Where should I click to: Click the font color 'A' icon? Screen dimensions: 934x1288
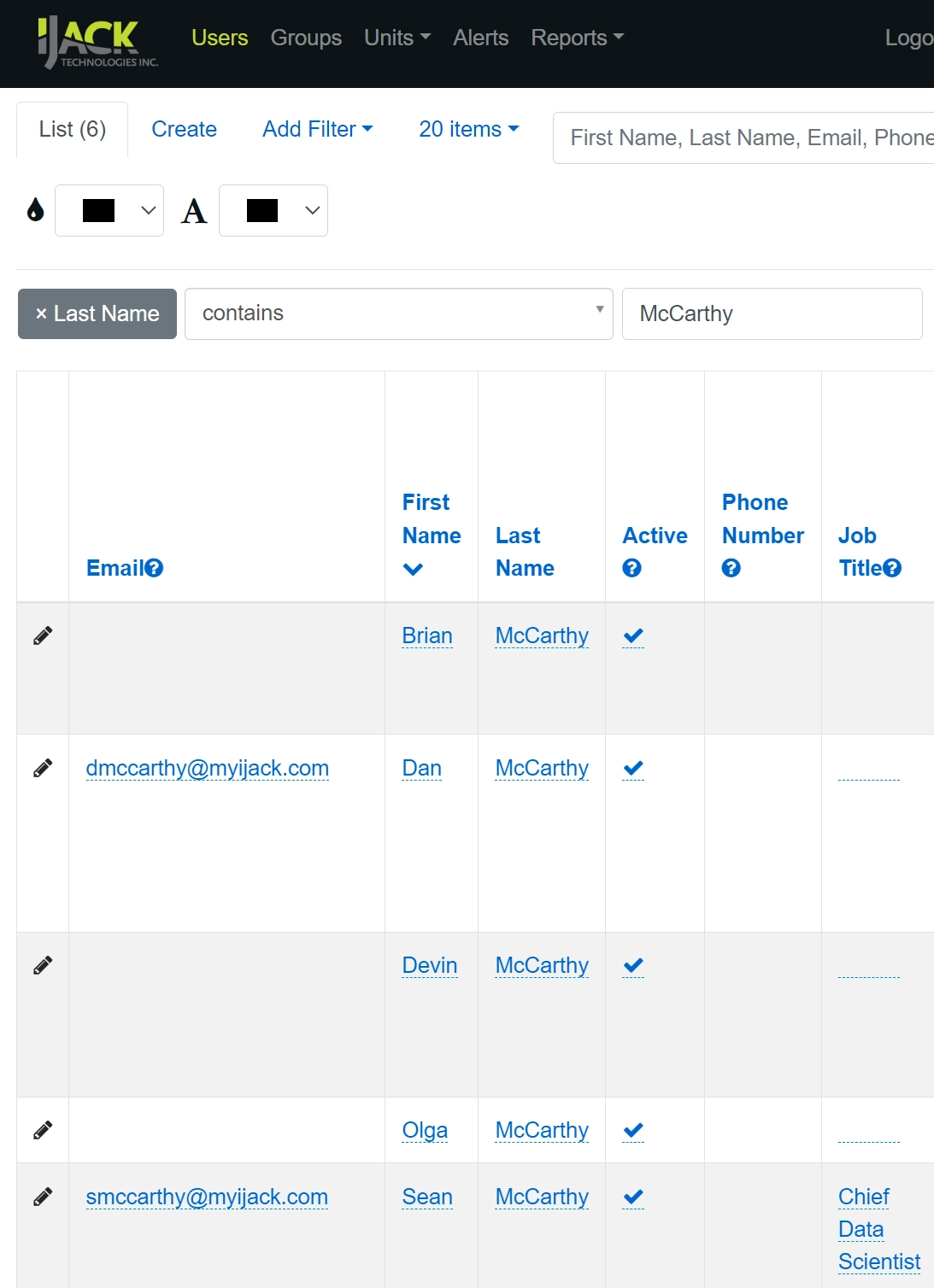194,210
